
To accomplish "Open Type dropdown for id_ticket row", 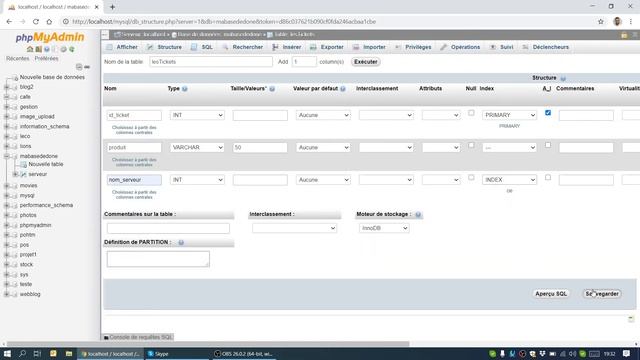I will pos(197,115).
